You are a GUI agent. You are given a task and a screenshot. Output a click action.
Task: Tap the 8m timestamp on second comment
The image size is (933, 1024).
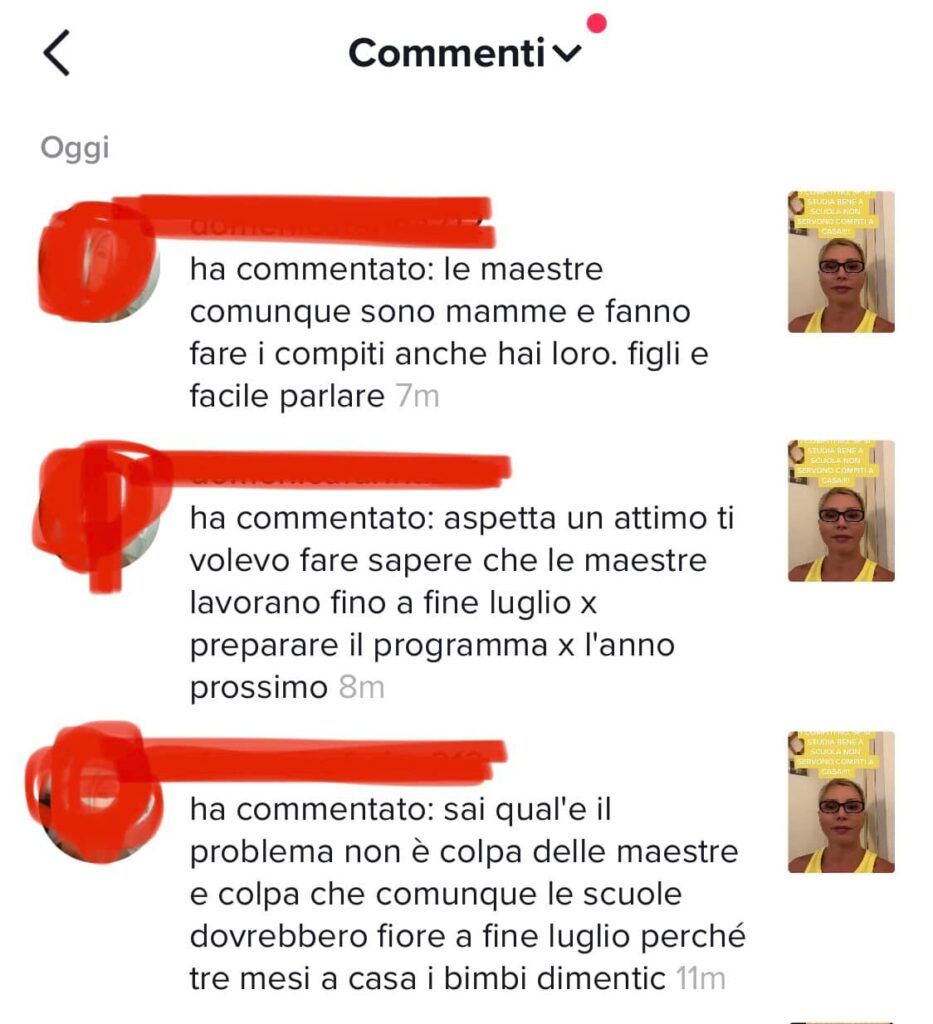362,687
